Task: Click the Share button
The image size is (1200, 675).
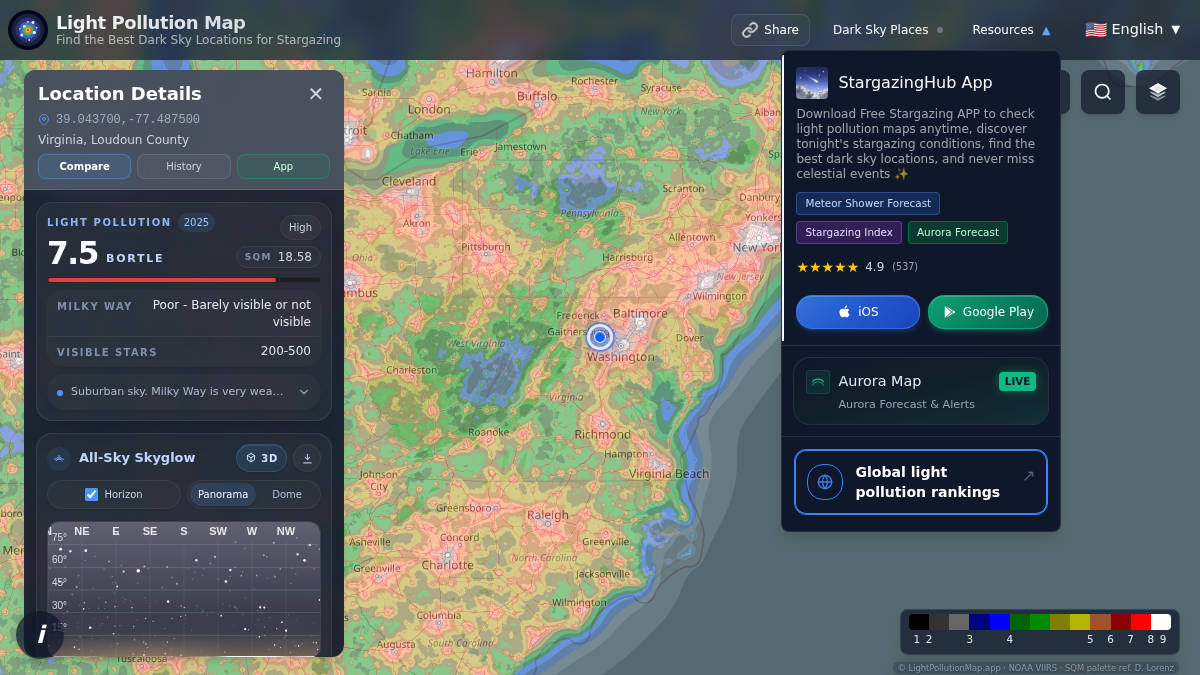Action: [770, 30]
